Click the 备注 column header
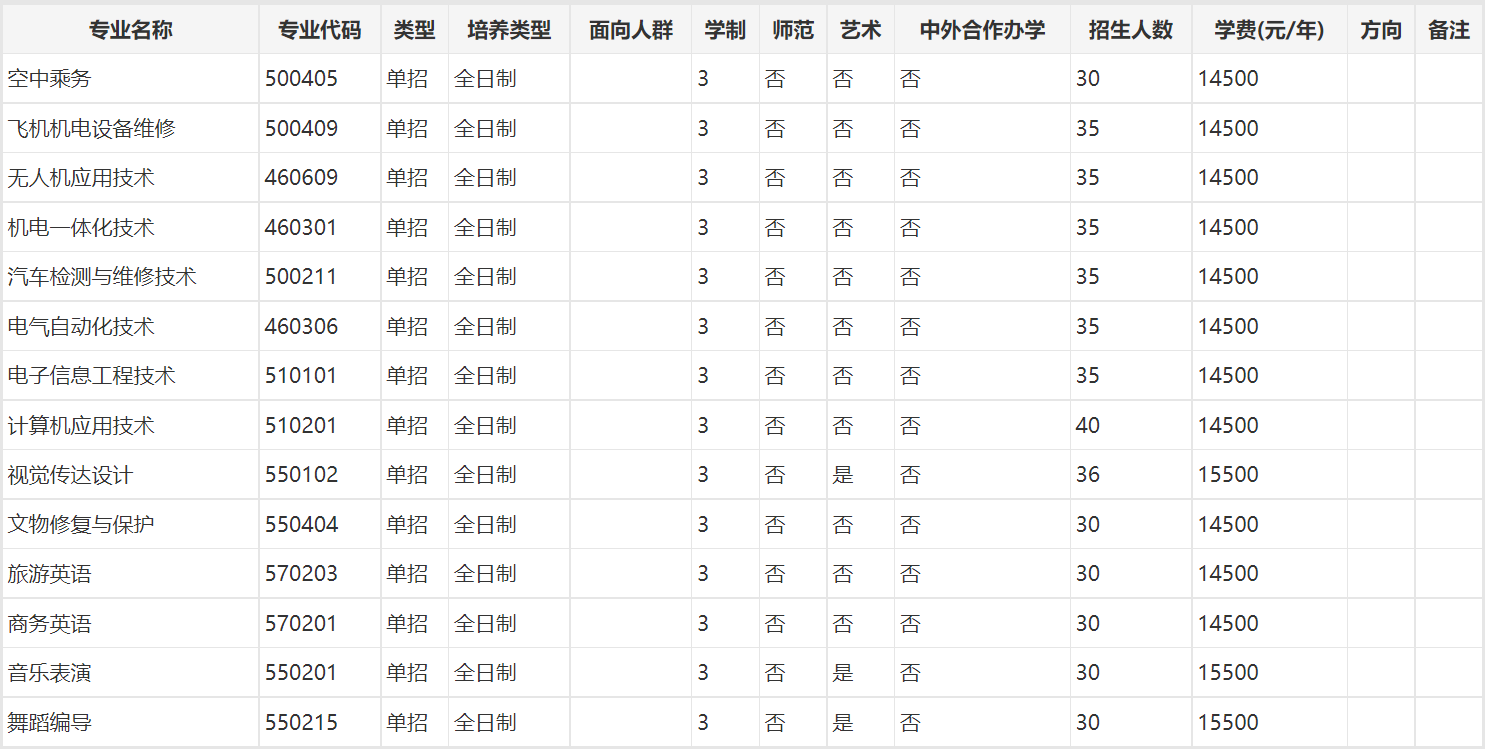1486x750 pixels. coord(1448,30)
